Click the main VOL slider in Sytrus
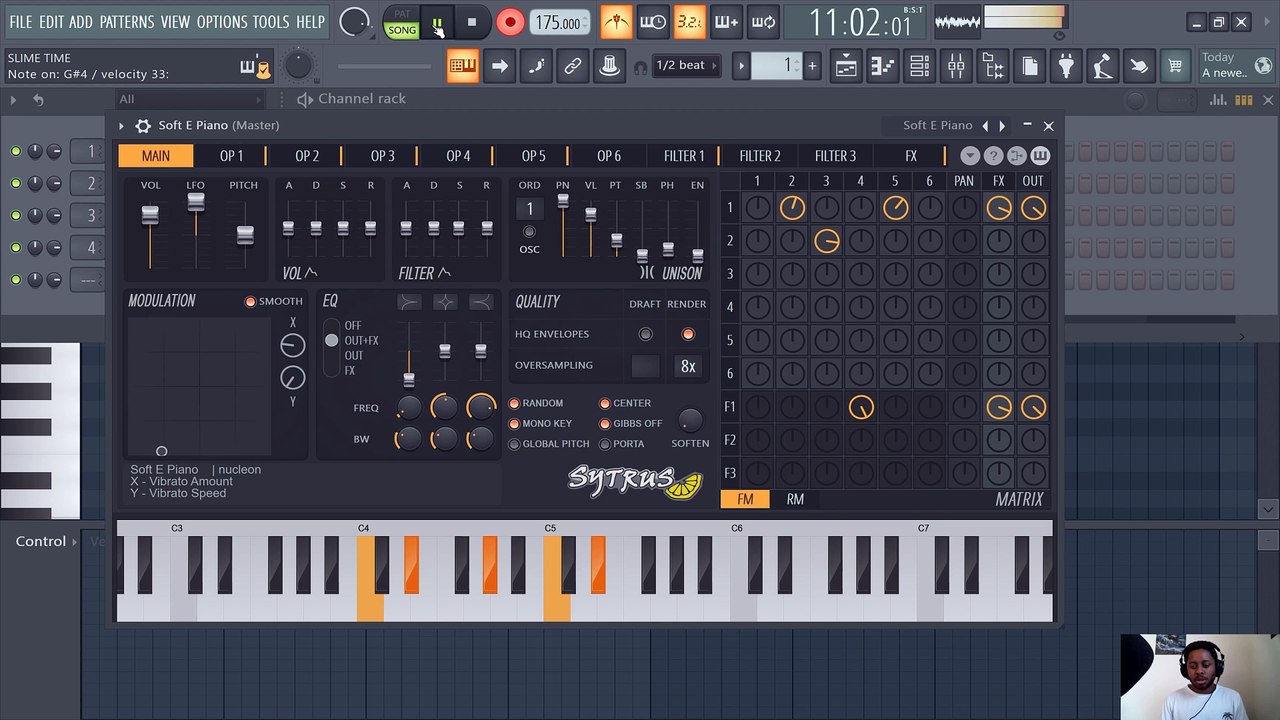The height and width of the screenshot is (720, 1280). coord(150,214)
